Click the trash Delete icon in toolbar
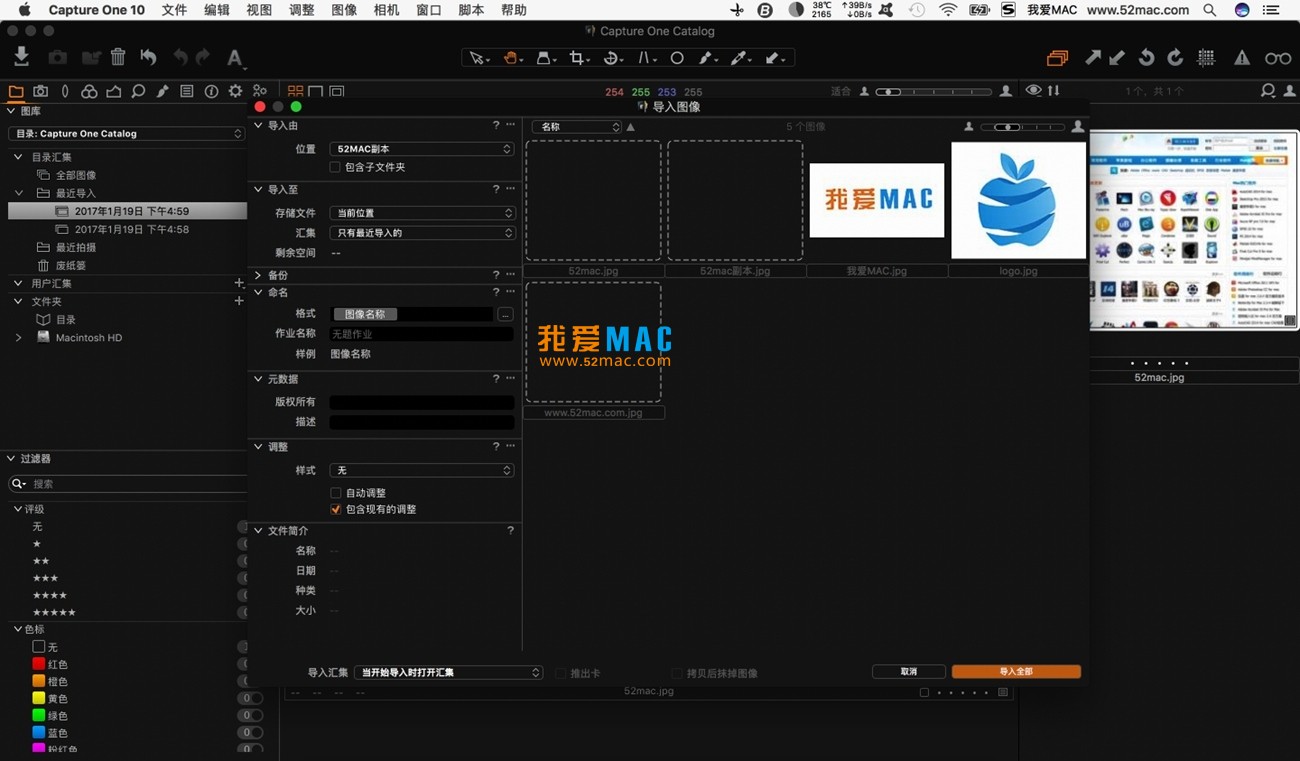The image size is (1300, 761). coord(118,57)
